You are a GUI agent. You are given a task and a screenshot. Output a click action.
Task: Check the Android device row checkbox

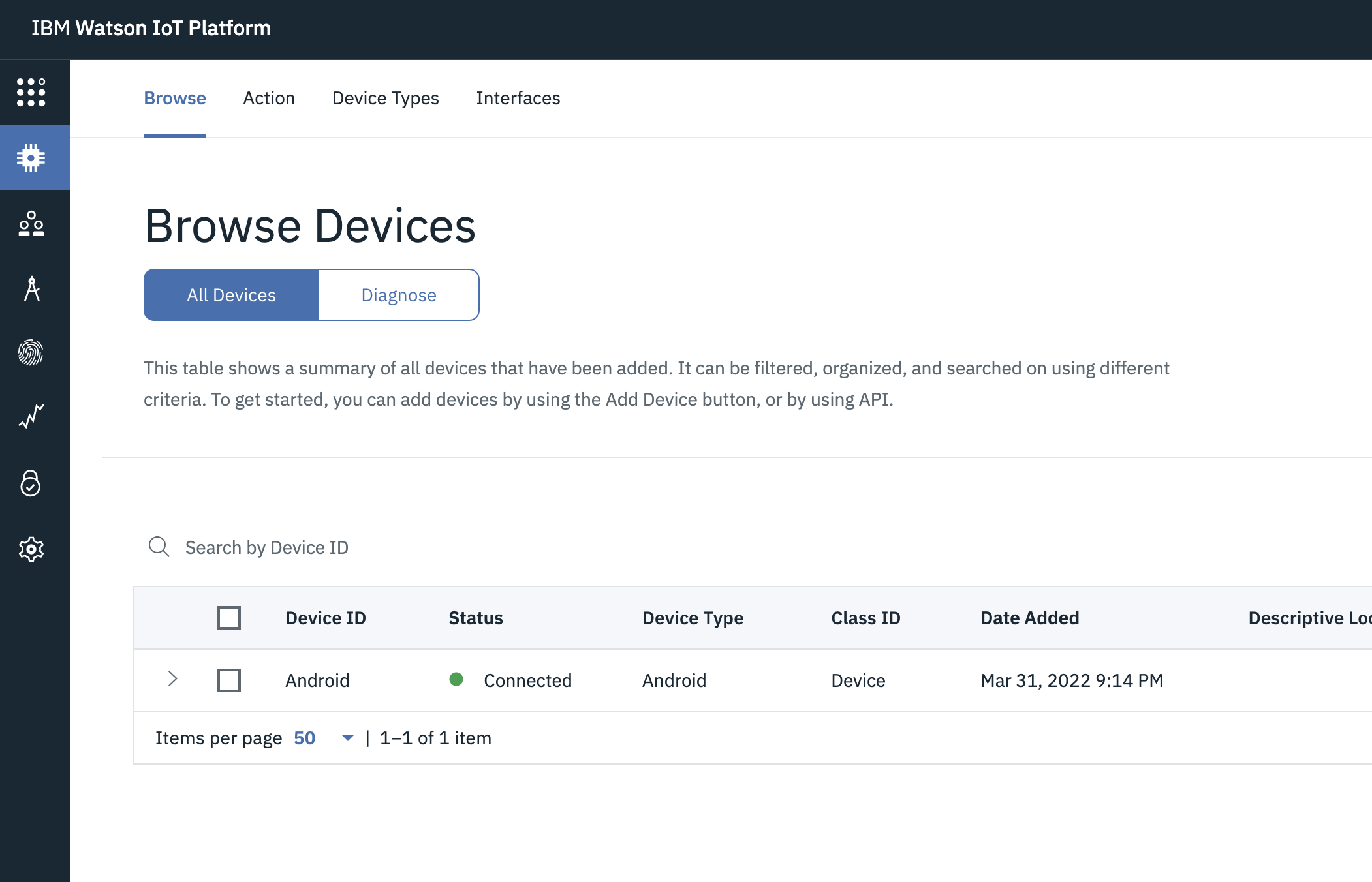229,680
